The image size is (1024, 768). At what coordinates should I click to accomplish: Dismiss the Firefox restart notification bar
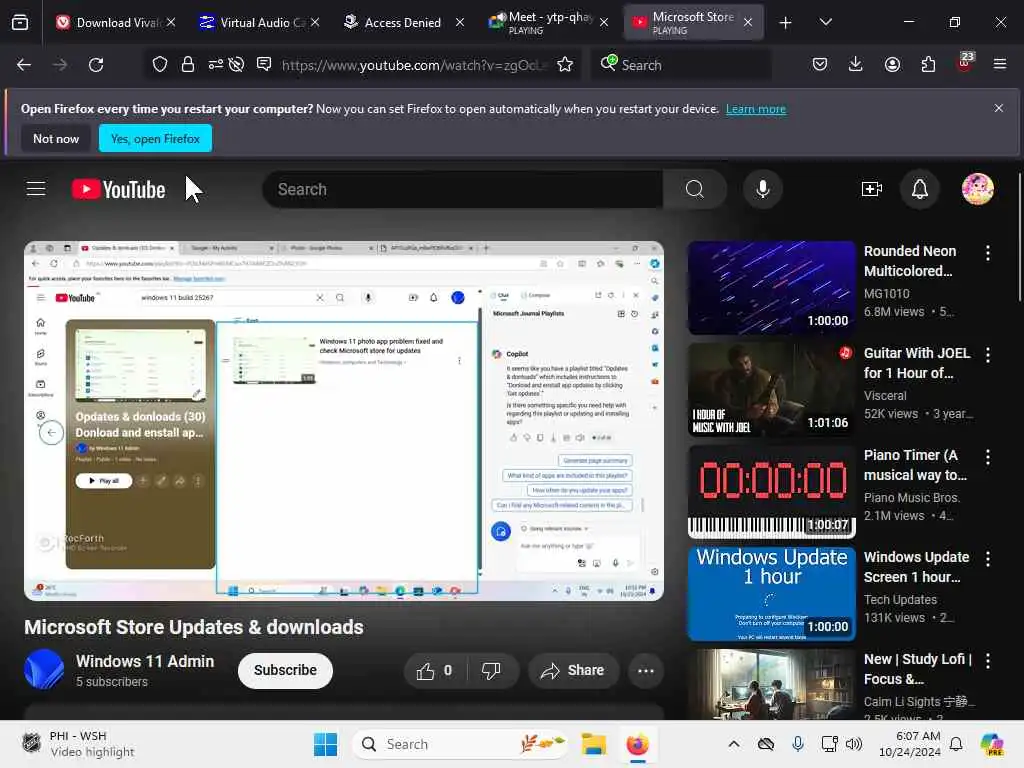[x=999, y=108]
